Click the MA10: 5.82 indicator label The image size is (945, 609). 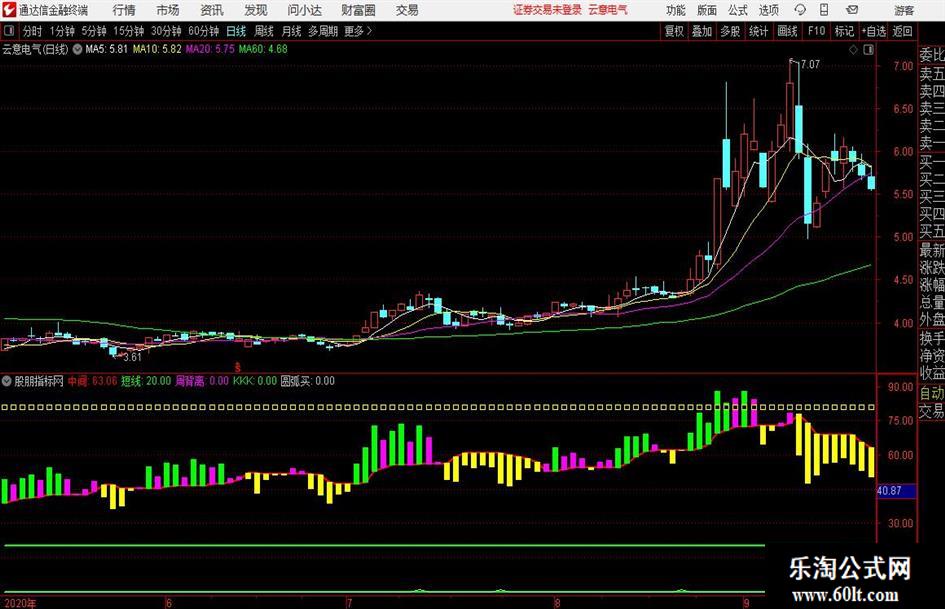(x=157, y=49)
